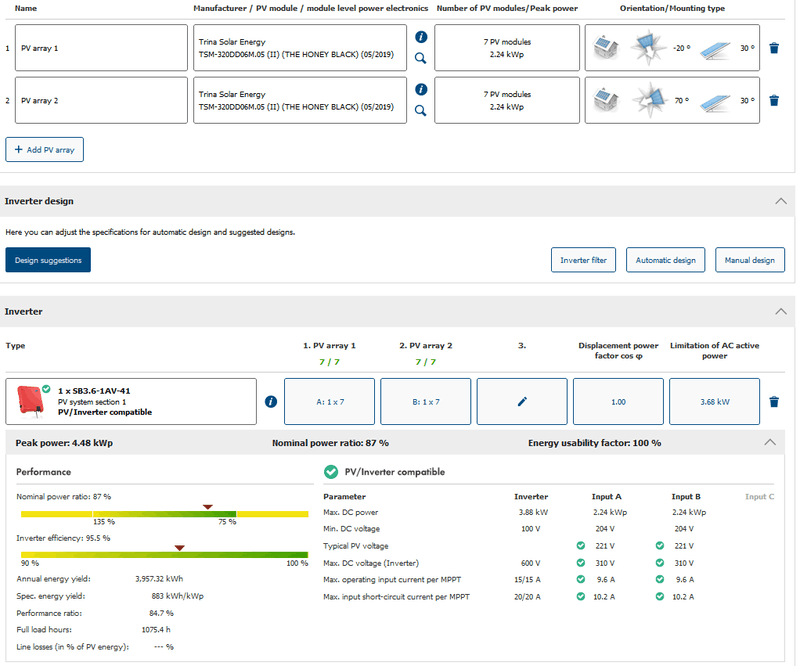Remove the inverter using its trash icon
The image size is (800, 666).
pyautogui.click(x=773, y=401)
